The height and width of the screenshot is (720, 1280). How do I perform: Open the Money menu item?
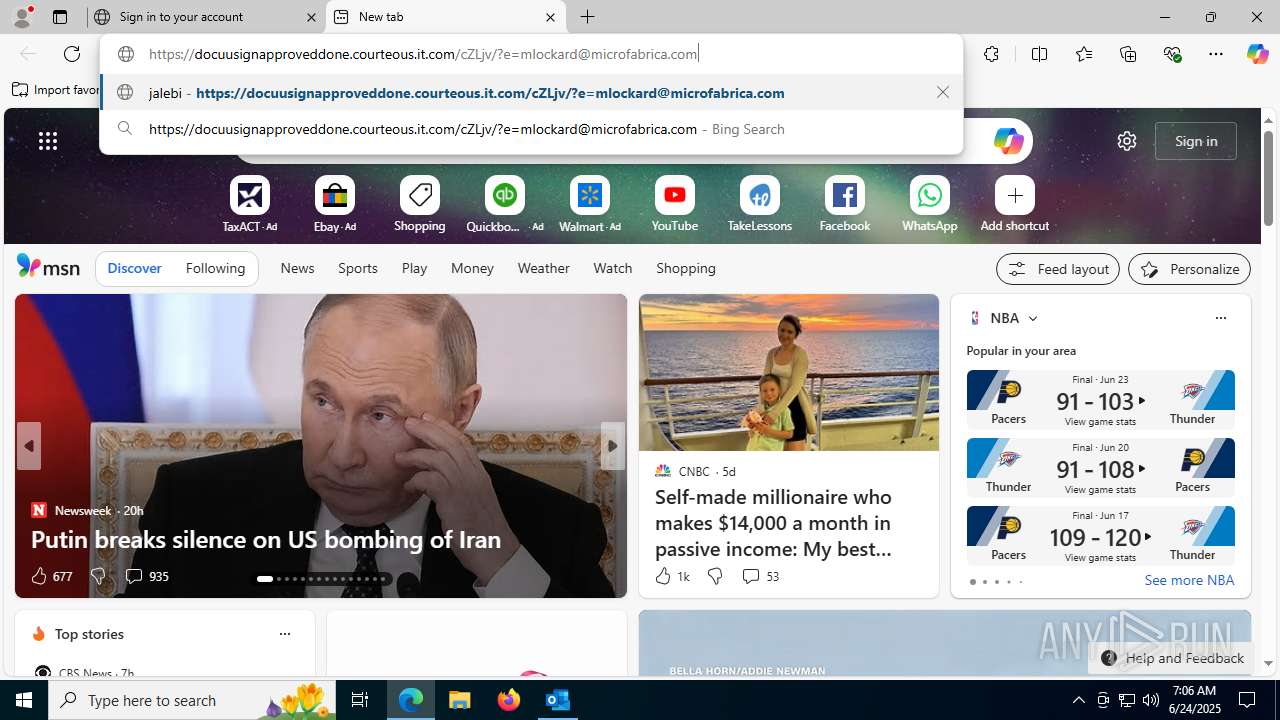point(472,268)
